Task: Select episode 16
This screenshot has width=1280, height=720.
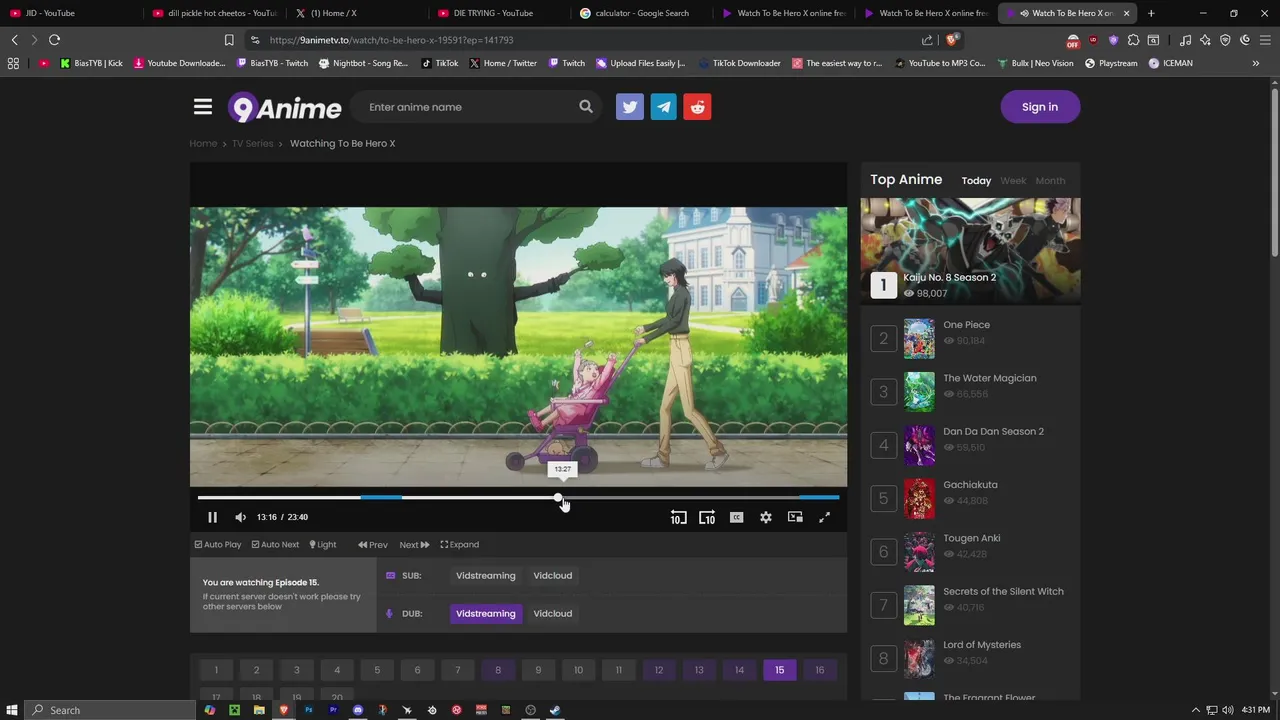Action: coord(820,670)
